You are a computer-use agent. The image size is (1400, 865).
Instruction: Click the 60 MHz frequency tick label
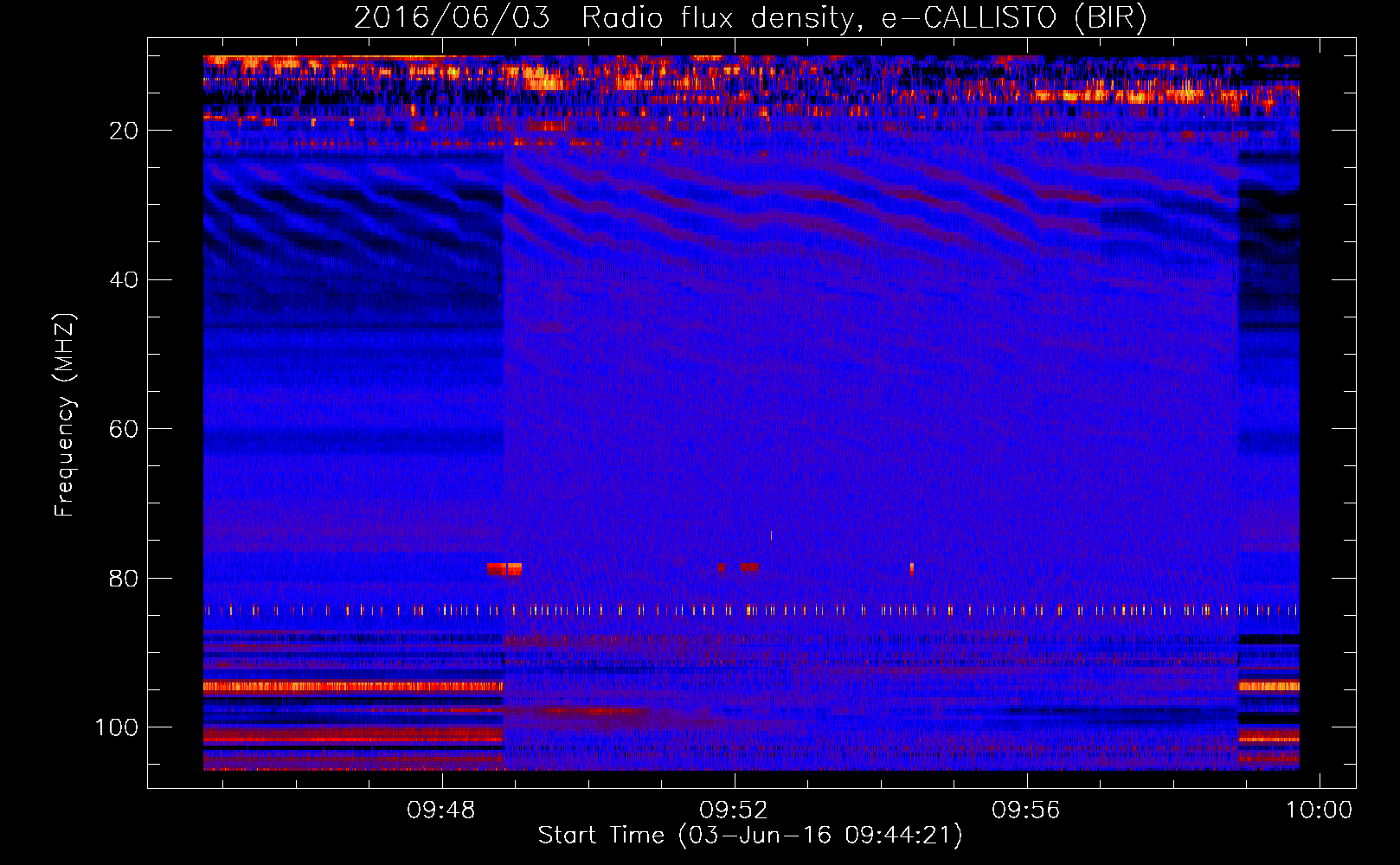click(x=125, y=430)
